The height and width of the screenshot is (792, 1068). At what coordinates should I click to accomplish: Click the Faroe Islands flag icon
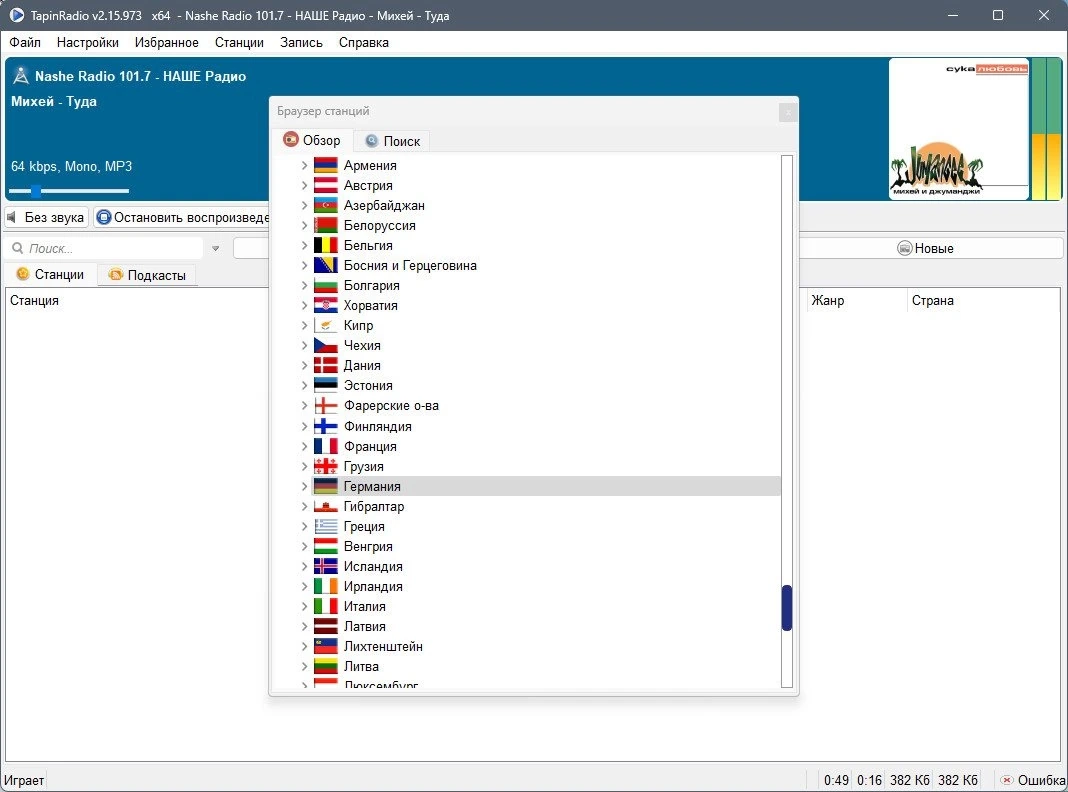[326, 406]
